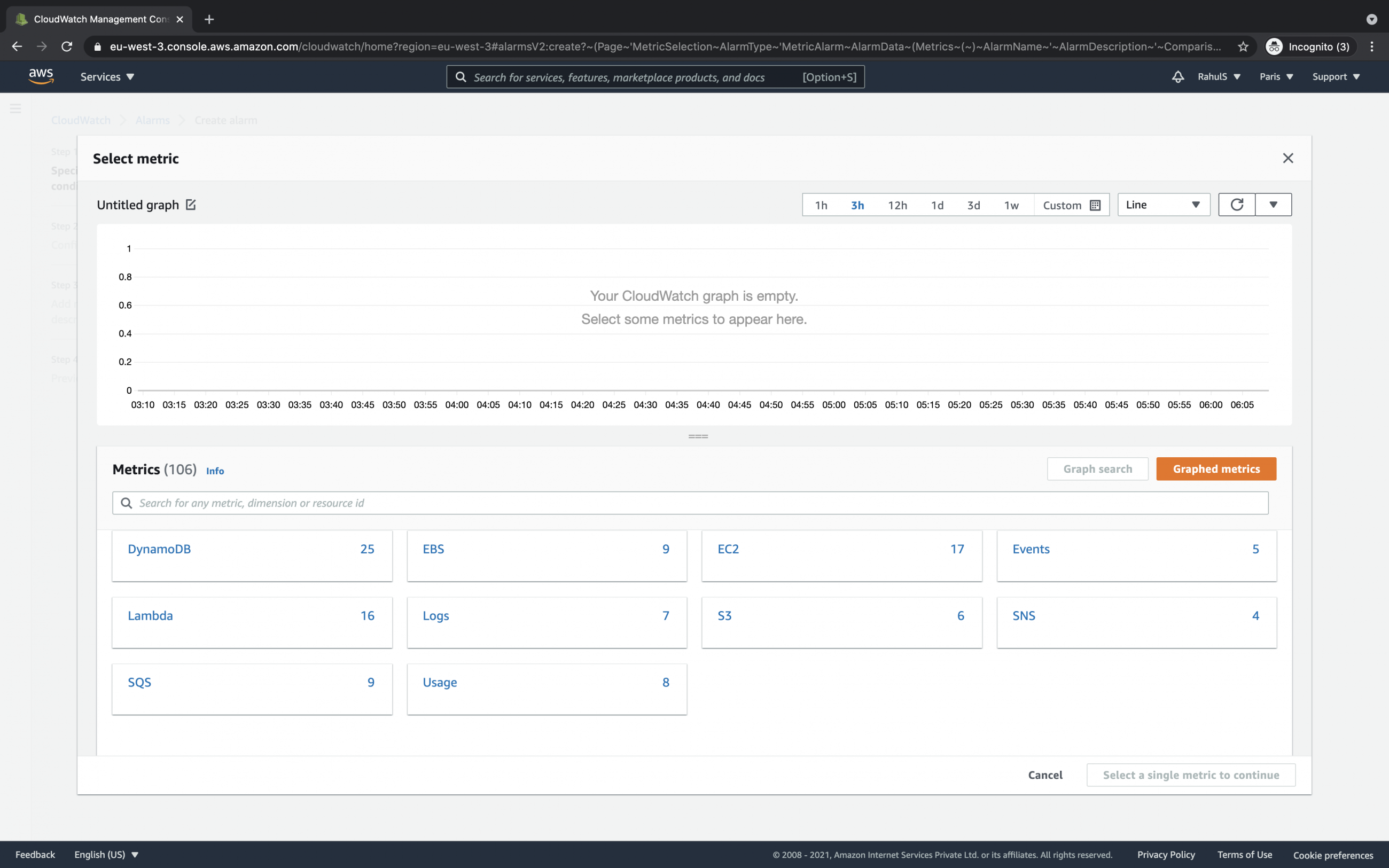Open the Paris region selector

(1275, 76)
